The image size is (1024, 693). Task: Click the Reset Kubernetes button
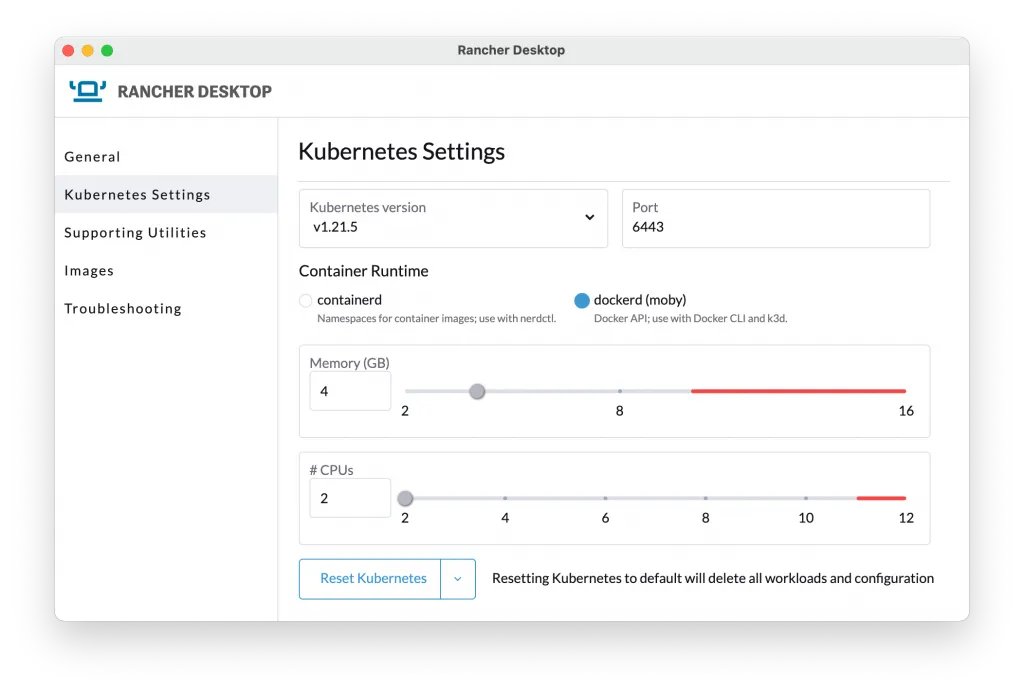[370, 579]
